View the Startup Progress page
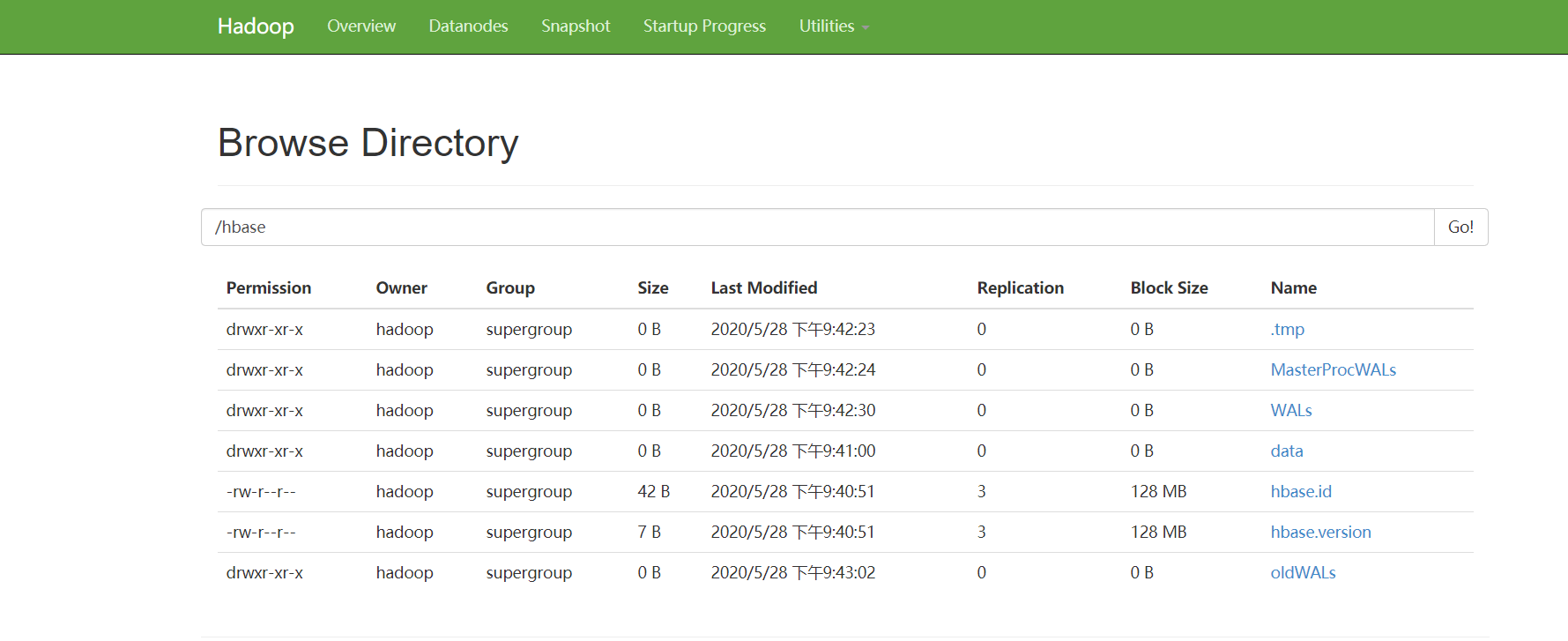Image resolution: width=1568 pixels, height=641 pixels. (704, 26)
